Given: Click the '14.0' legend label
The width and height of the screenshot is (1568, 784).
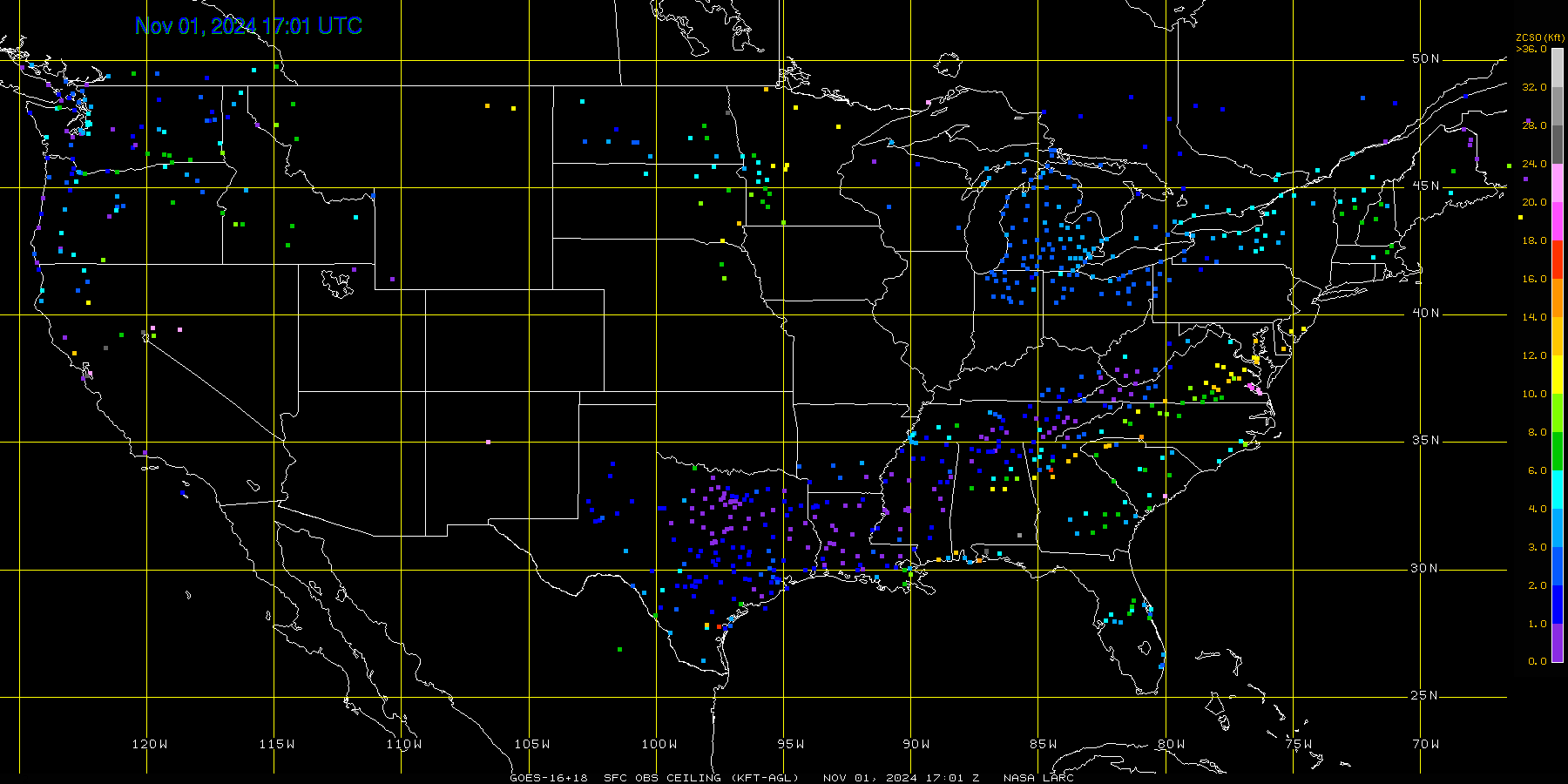Looking at the screenshot, I should pyautogui.click(x=1534, y=317).
